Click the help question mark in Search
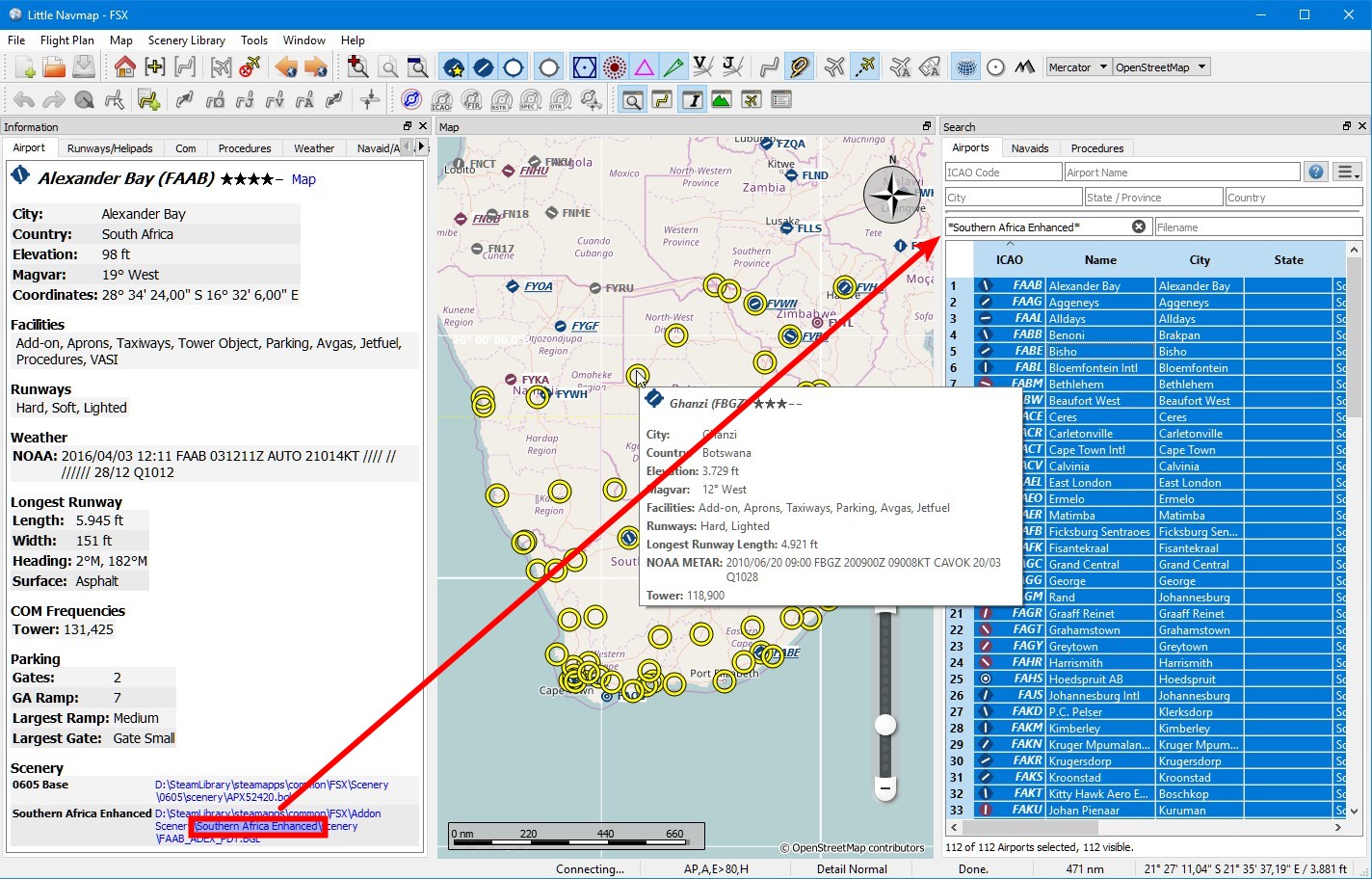This screenshot has height=879, width=1372. (x=1316, y=172)
